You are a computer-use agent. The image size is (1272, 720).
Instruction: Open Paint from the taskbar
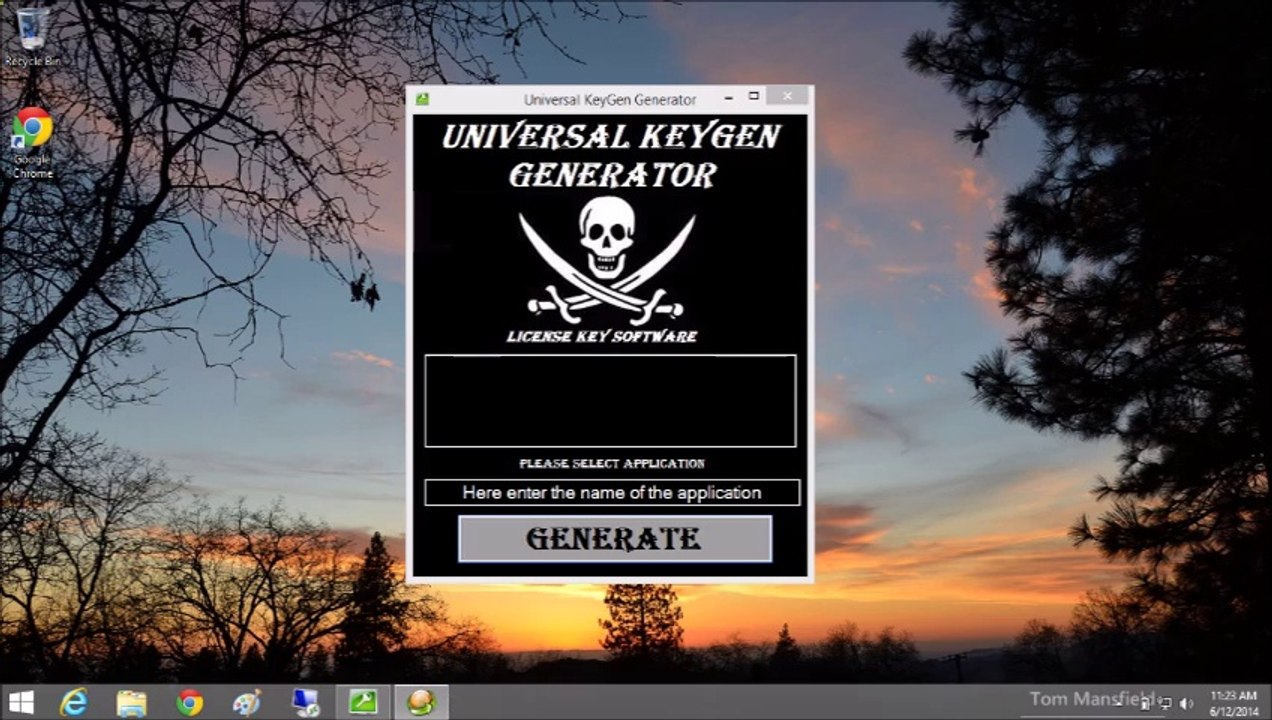247,702
